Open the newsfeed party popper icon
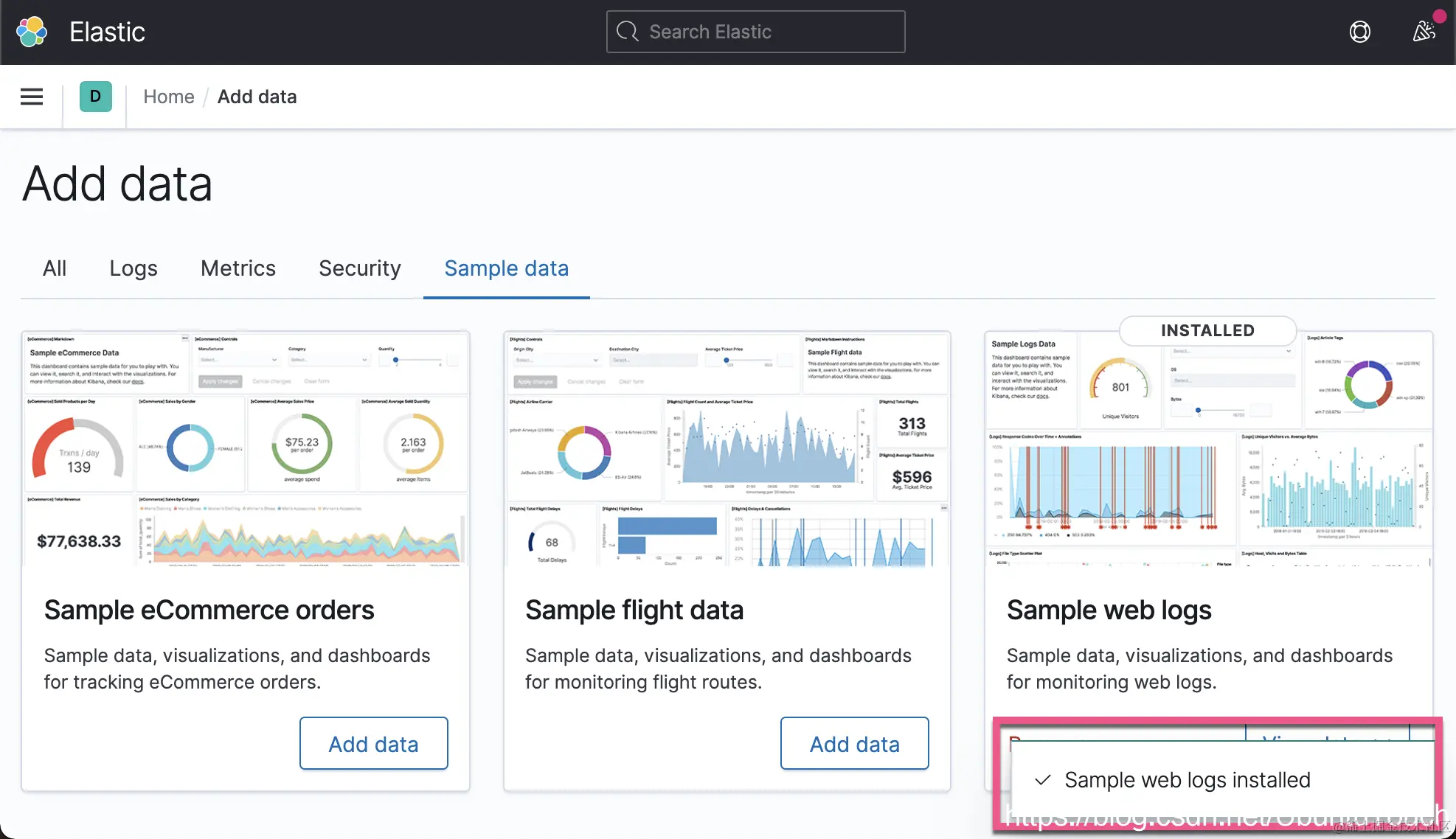The height and width of the screenshot is (839, 1456). click(x=1424, y=32)
